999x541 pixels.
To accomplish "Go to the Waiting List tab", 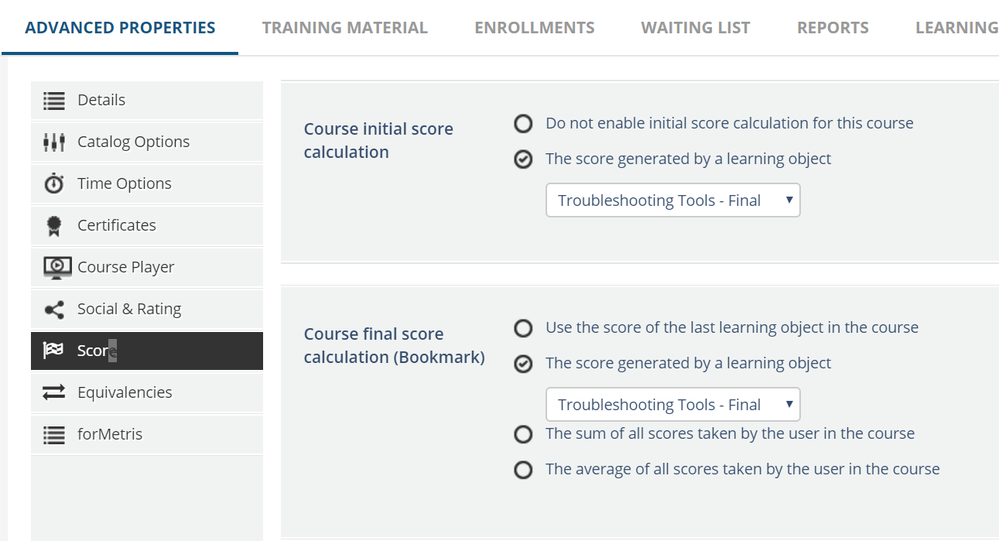I will coord(695,27).
